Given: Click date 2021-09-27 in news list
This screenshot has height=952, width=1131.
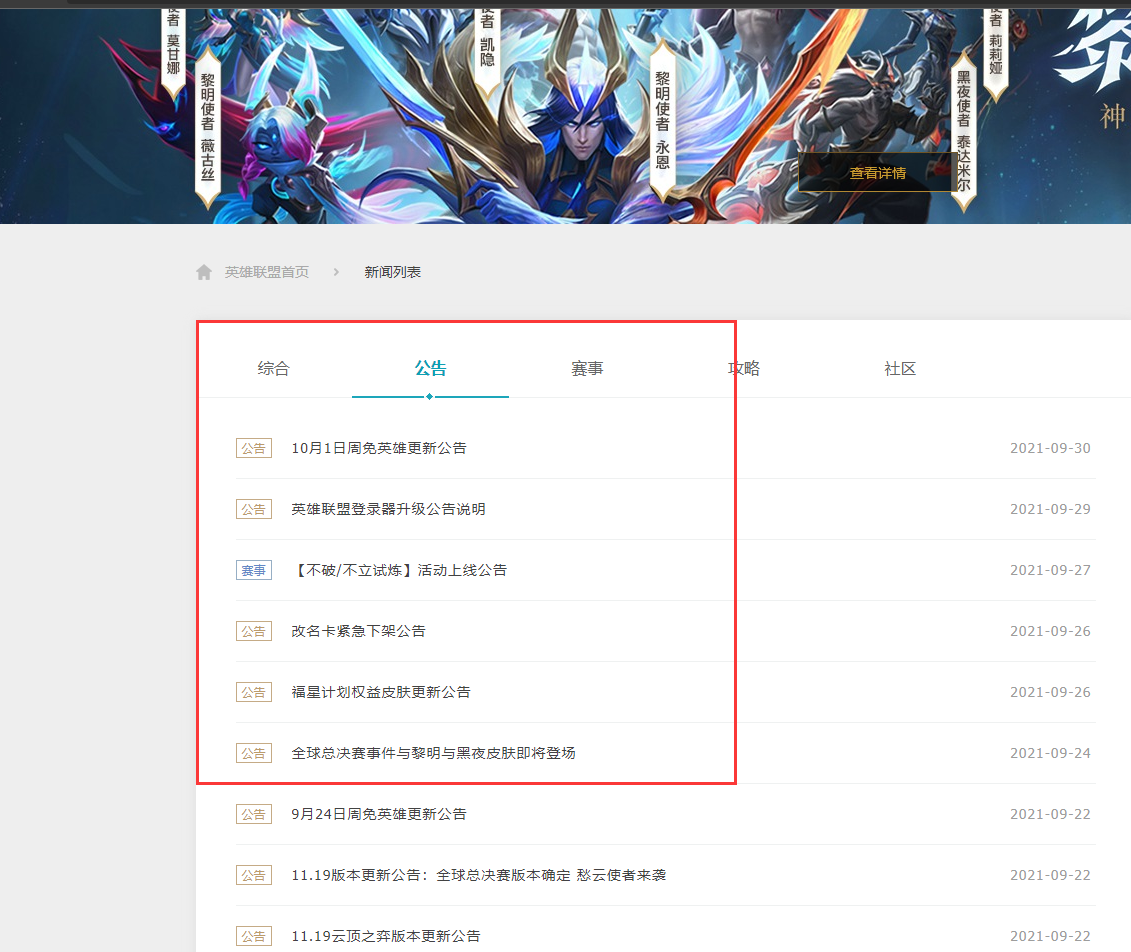Looking at the screenshot, I should coord(1050,570).
